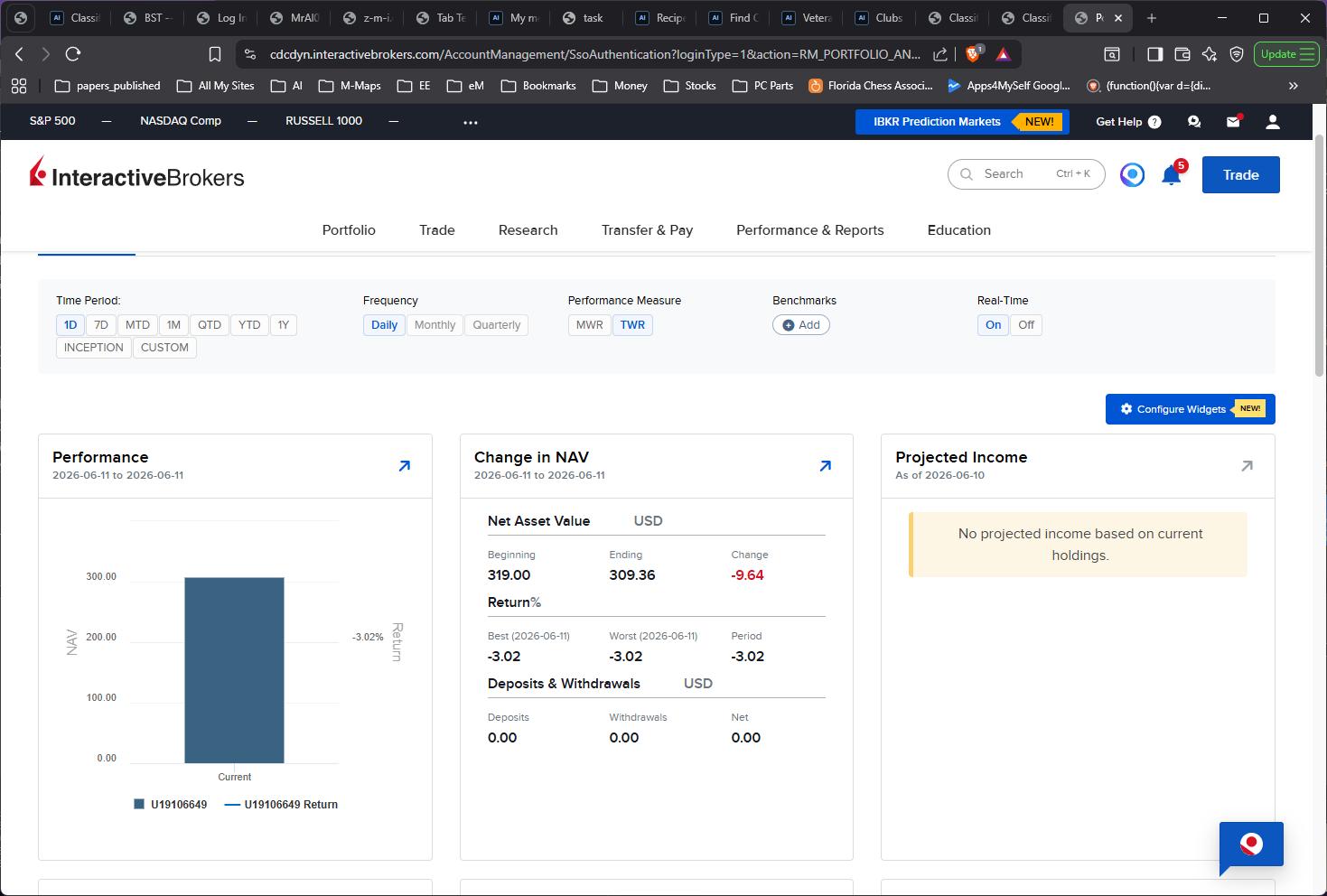The height and width of the screenshot is (896, 1327).
Task: Open site information icon beside the URL
Action: (x=250, y=54)
